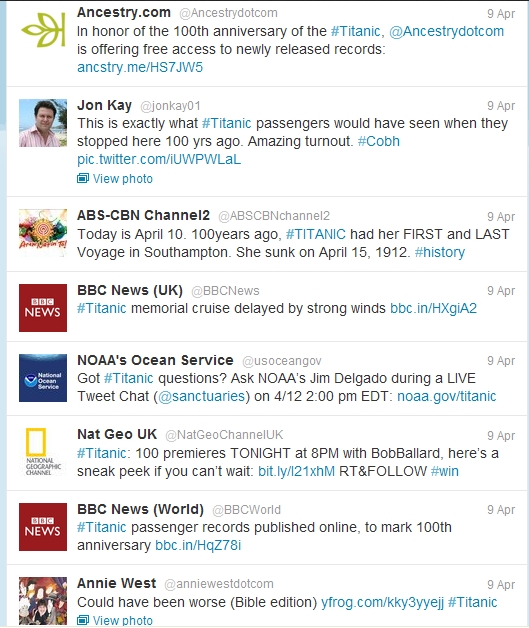The image size is (529, 628).
Task: Click the @NatGeoChannelUK username
Action: [x=224, y=435]
